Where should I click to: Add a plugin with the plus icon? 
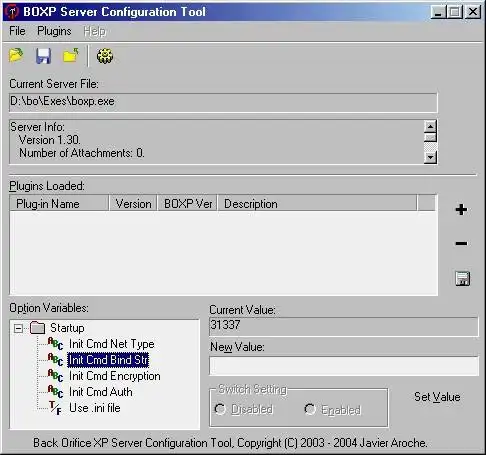click(x=461, y=210)
